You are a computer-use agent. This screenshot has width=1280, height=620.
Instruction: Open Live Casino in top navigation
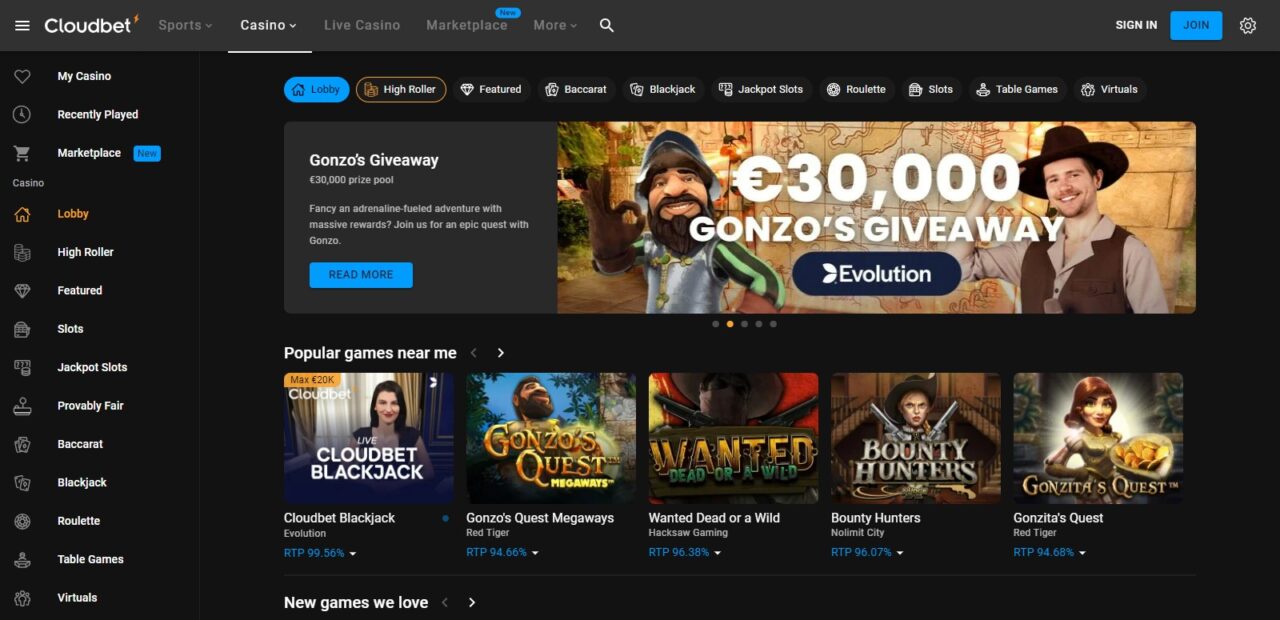(362, 25)
